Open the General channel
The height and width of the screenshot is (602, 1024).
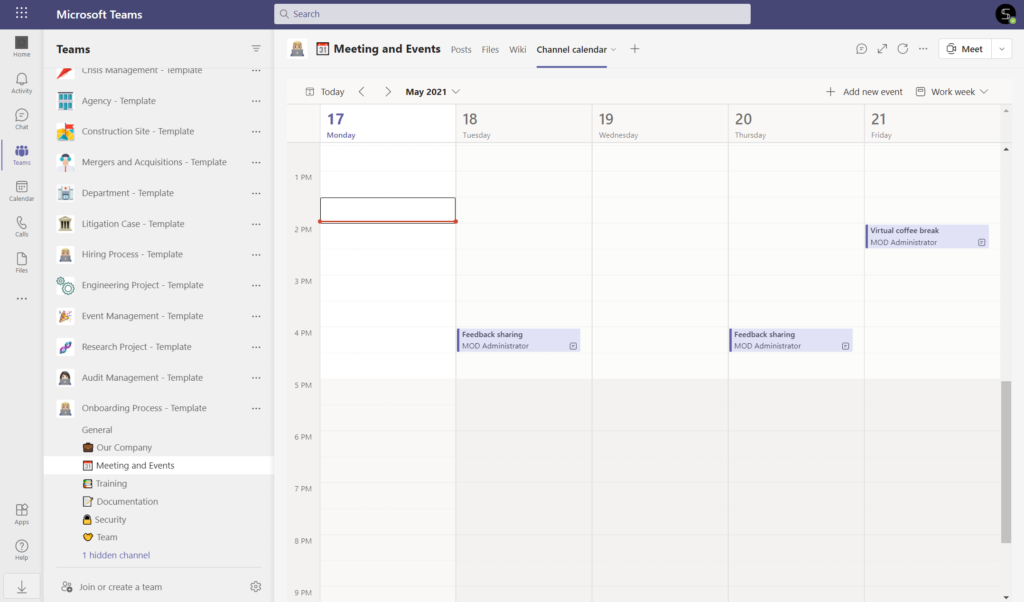tap(97, 430)
